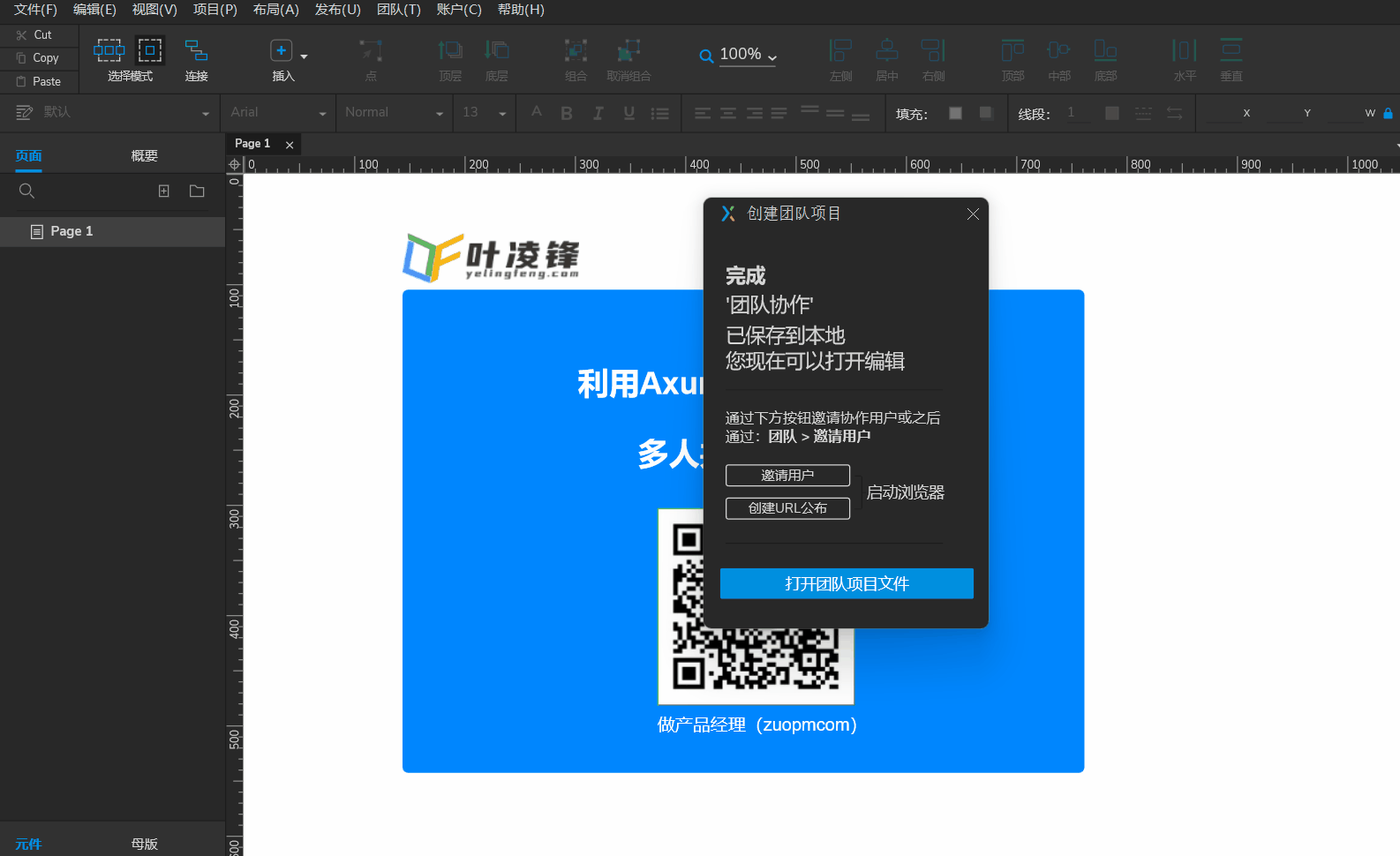The image size is (1400, 856).
Task: Toggle bullet list formatting
Action: pos(659,113)
